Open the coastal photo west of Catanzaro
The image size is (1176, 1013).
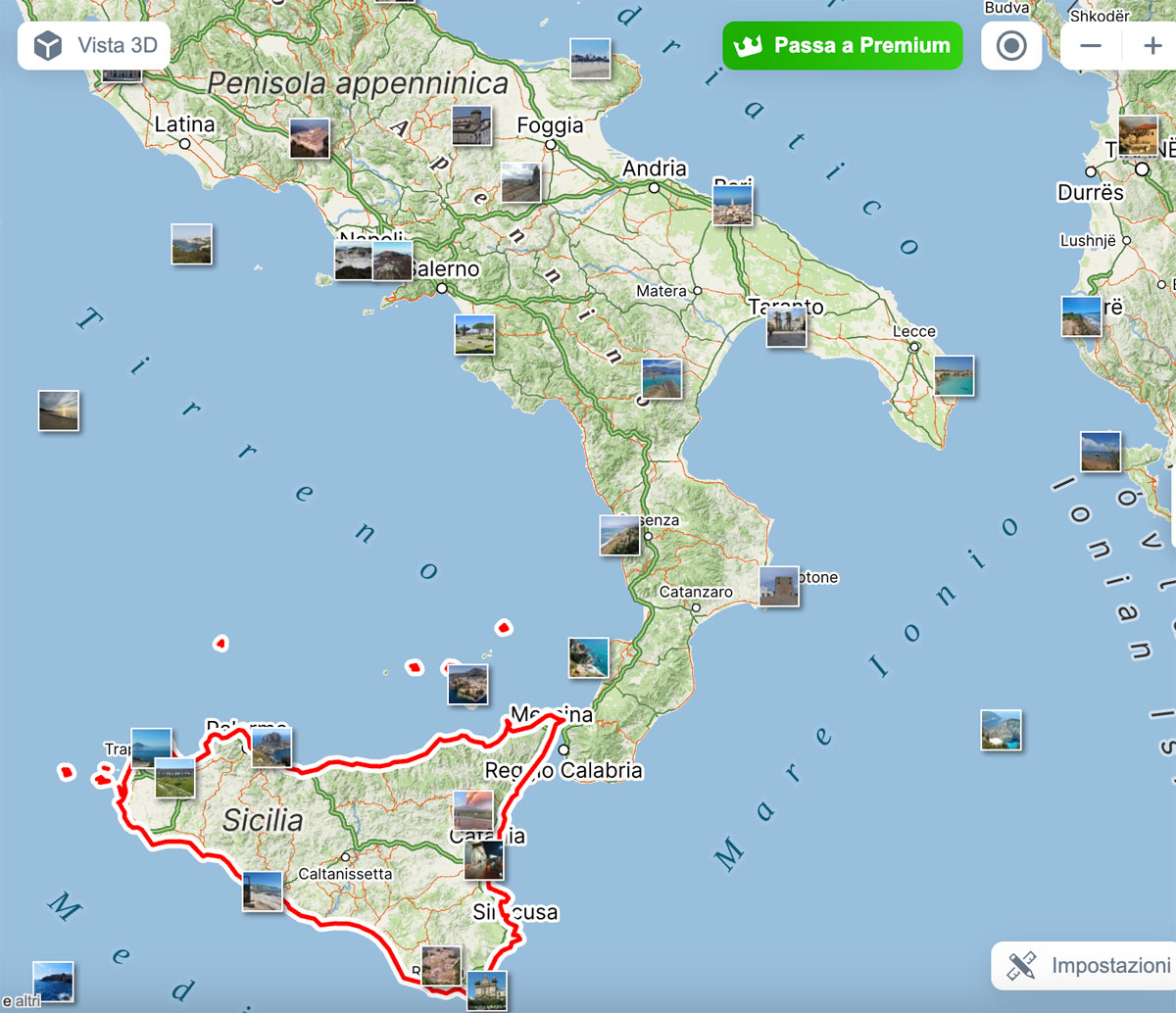click(589, 658)
